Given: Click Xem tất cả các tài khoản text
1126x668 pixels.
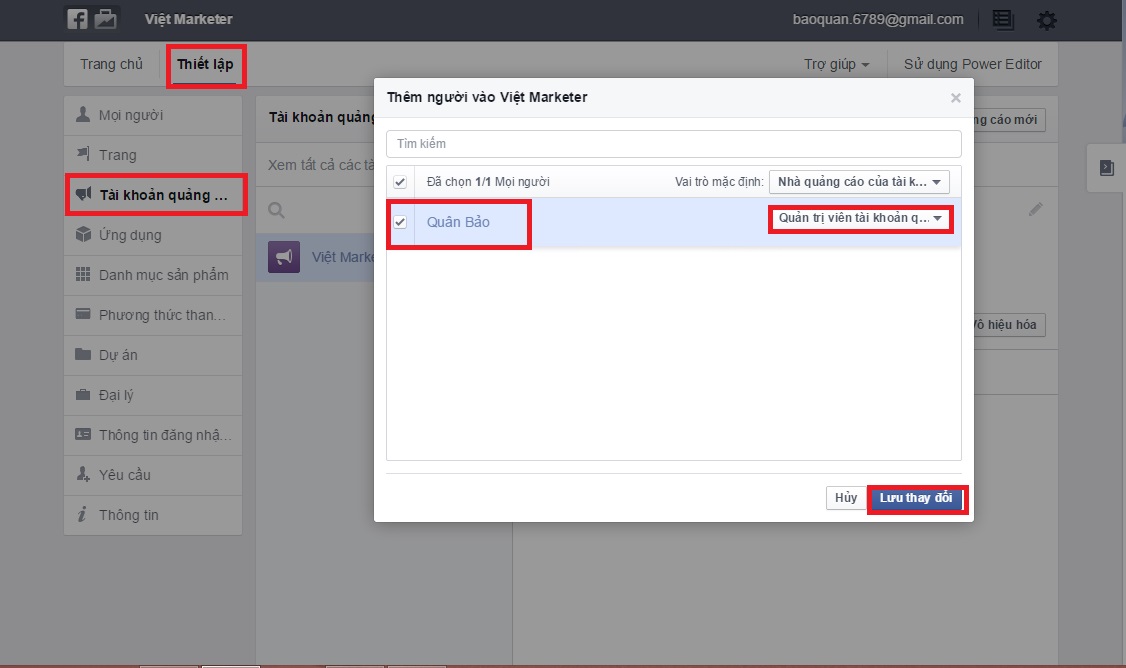Looking at the screenshot, I should (321, 165).
